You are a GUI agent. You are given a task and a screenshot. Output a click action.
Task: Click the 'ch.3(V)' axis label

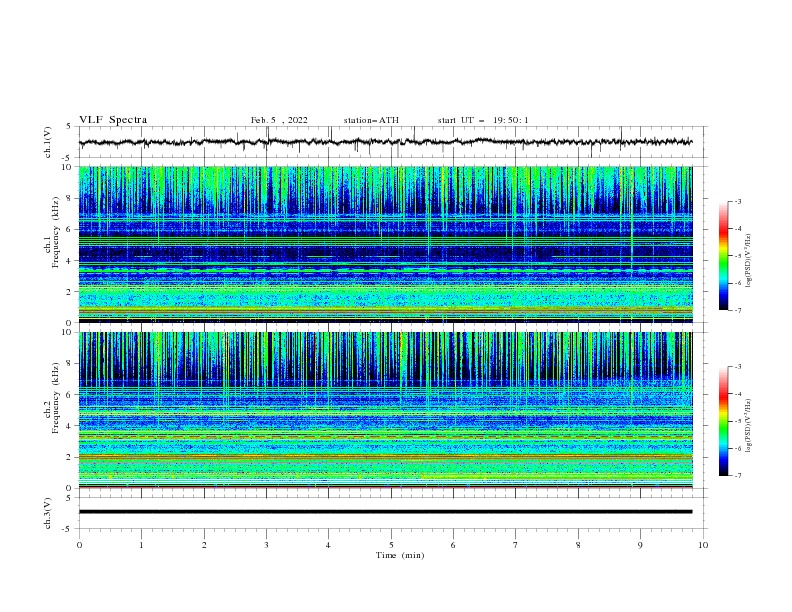click(x=48, y=513)
